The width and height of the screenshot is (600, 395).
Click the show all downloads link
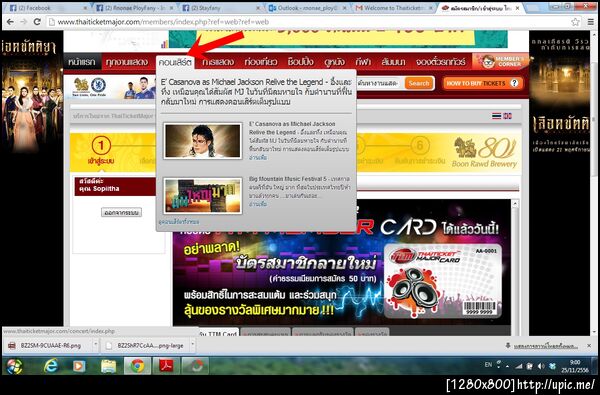(545, 346)
